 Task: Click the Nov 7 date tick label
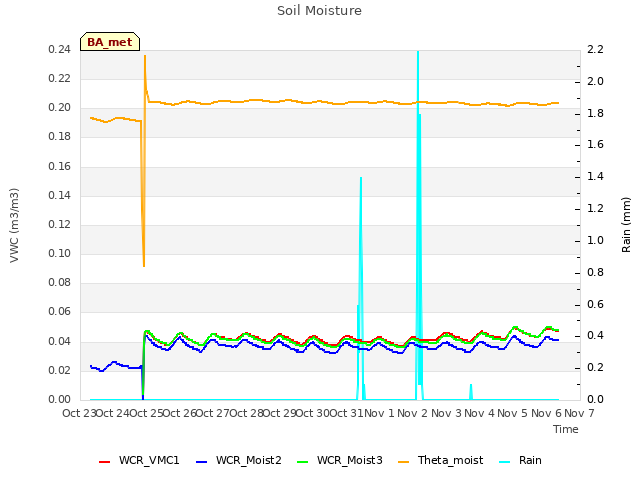click(579, 413)
